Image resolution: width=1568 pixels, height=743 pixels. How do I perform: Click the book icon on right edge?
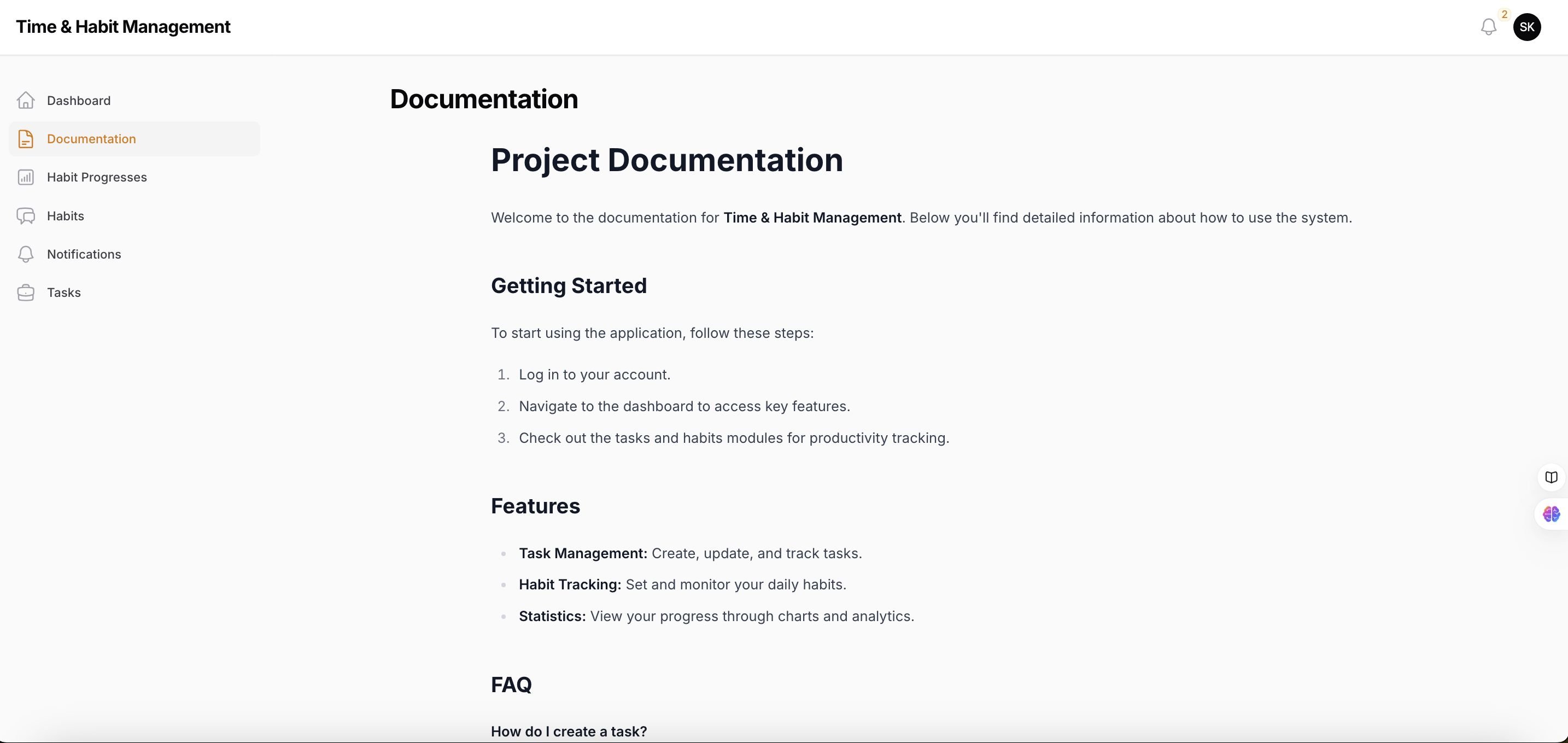[x=1551, y=477]
